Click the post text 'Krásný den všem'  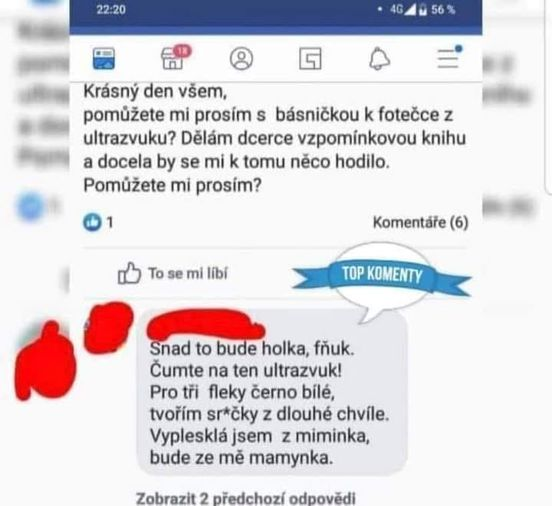point(155,92)
